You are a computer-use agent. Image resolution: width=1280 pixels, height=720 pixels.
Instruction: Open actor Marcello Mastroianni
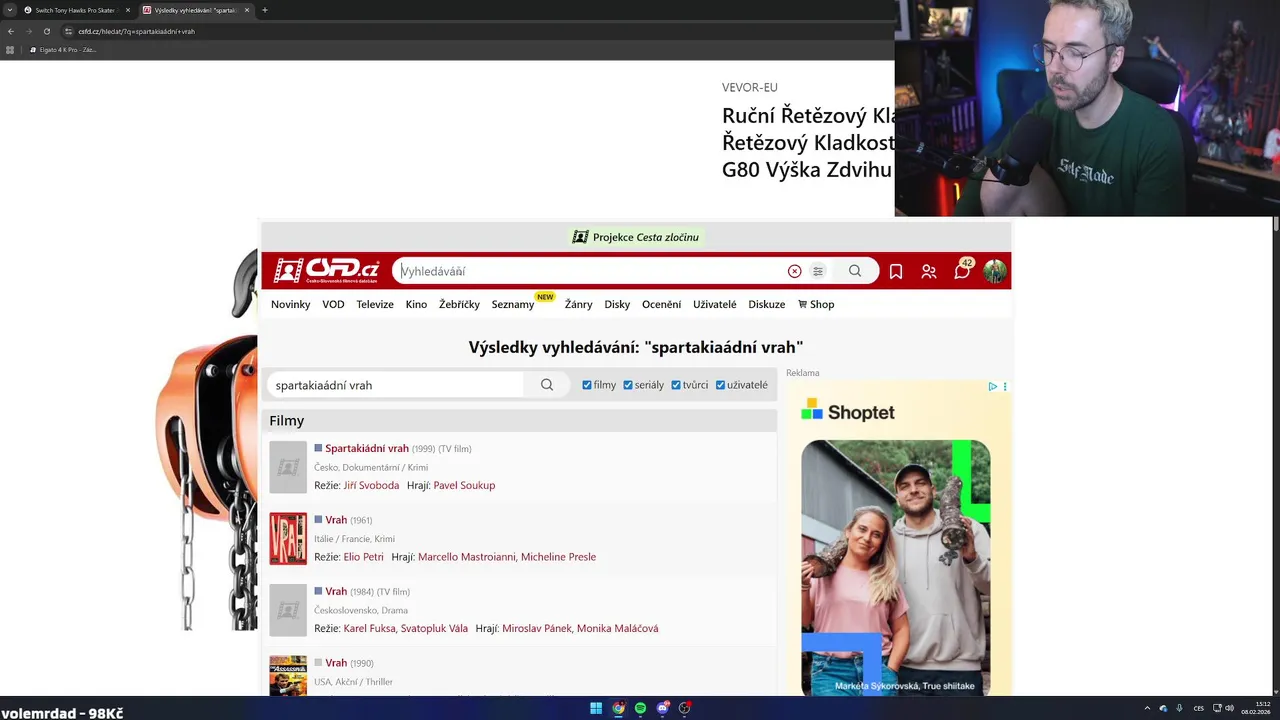[466, 557]
